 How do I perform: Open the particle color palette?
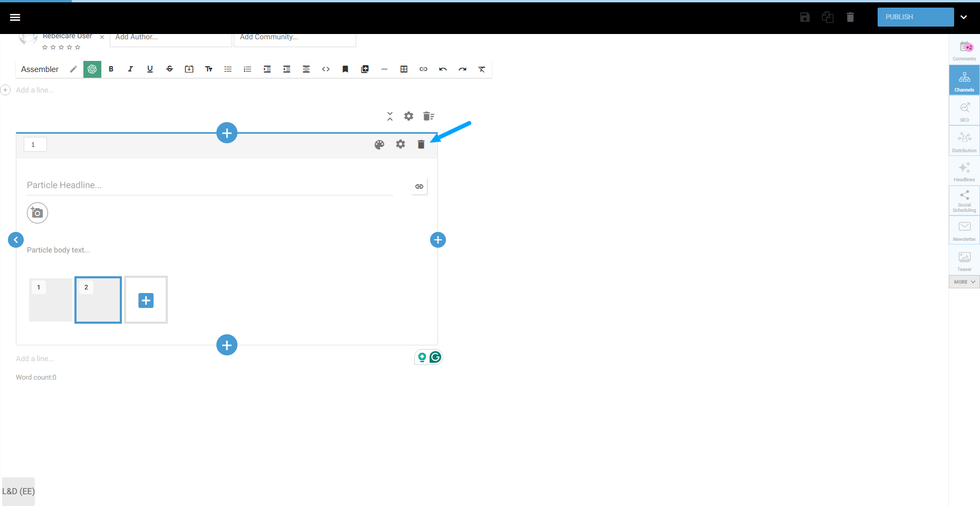[379, 145]
